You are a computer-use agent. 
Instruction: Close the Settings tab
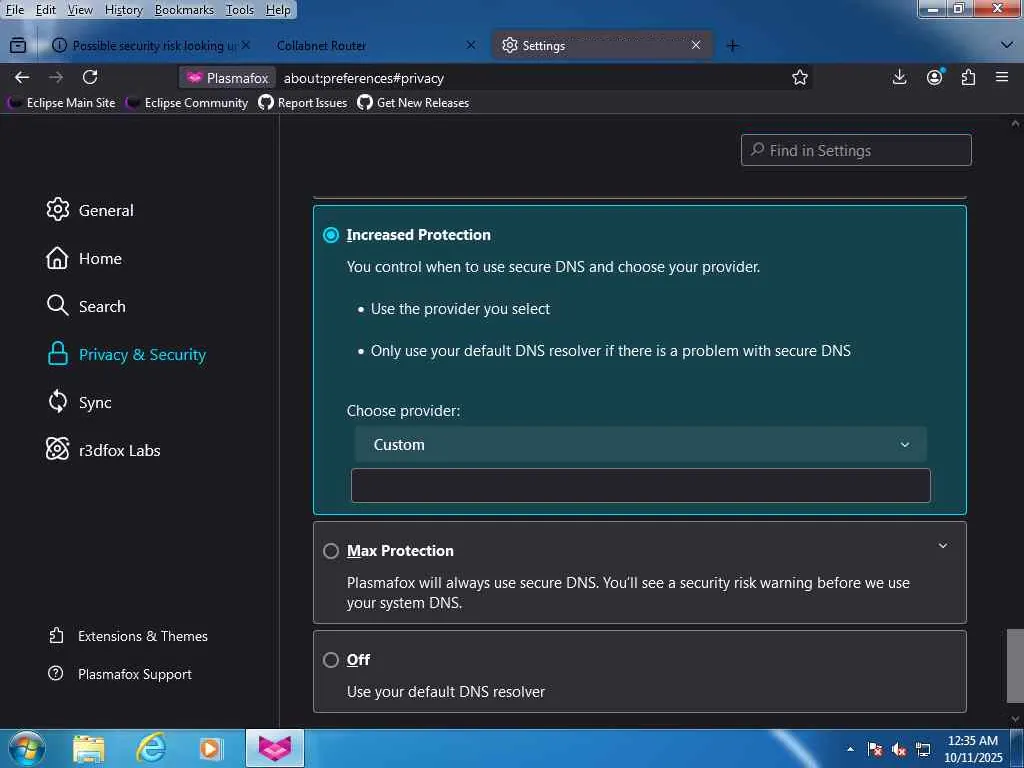click(696, 45)
